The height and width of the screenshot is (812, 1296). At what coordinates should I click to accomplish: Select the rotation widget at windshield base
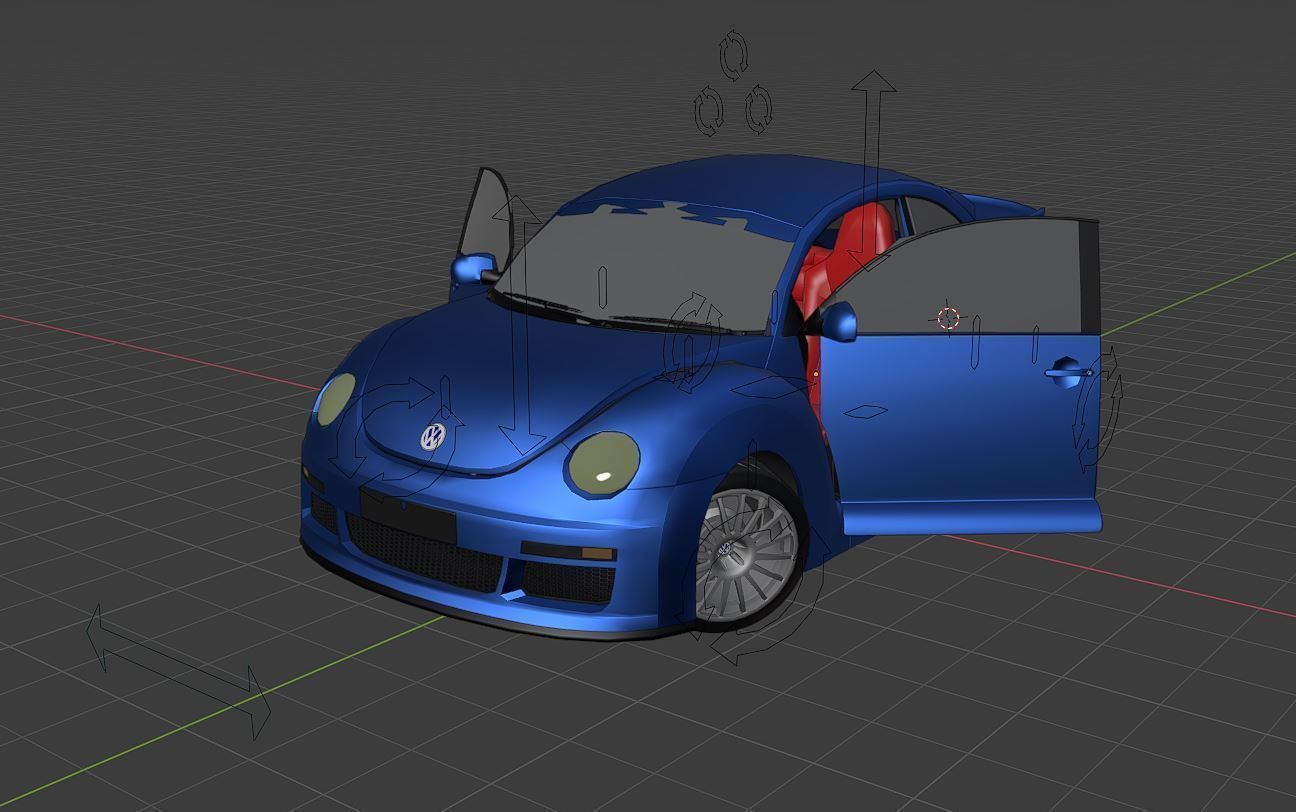click(692, 342)
